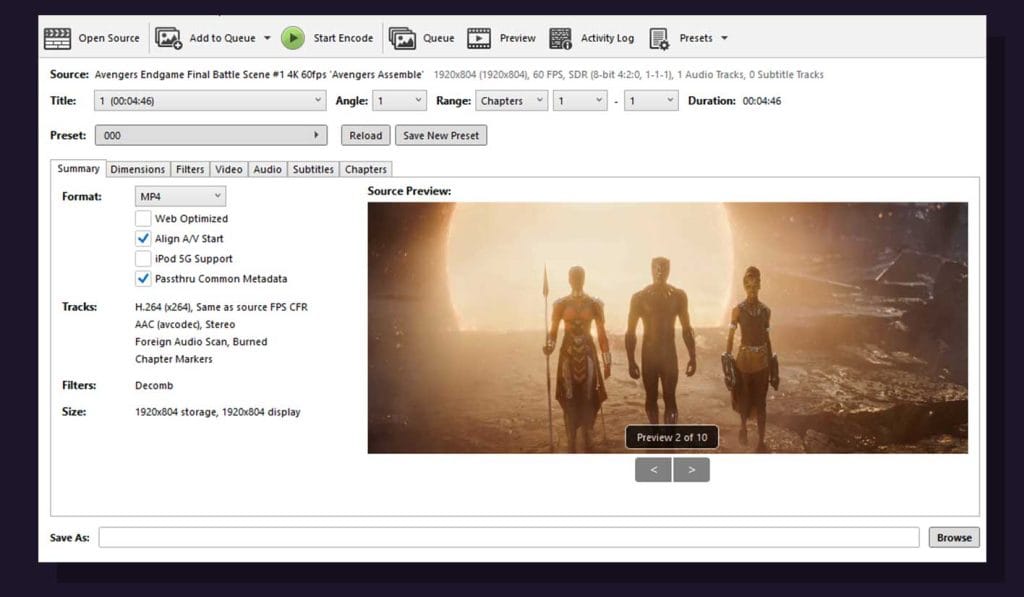Open the Angle dropdown
This screenshot has width=1024, height=597.
(x=399, y=101)
